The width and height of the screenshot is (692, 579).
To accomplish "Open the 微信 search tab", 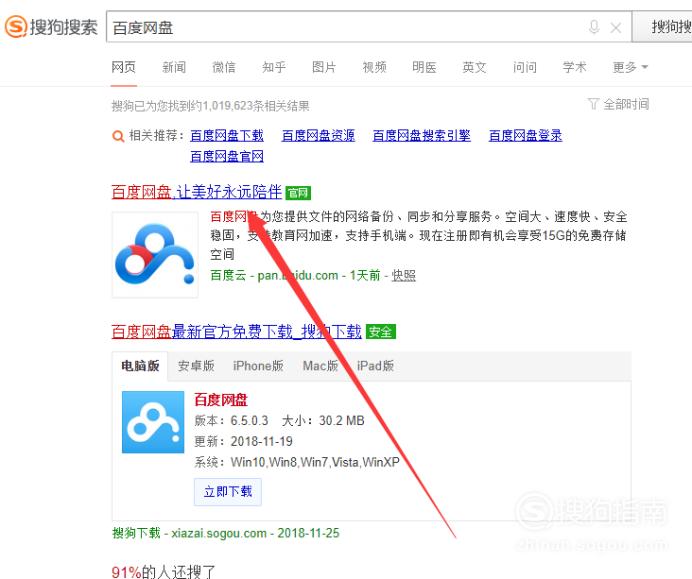I will click(x=224, y=68).
